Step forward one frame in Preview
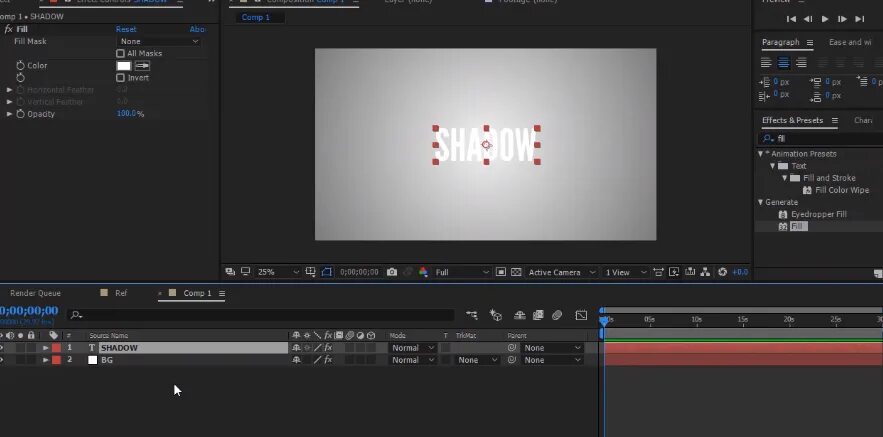 click(x=842, y=19)
